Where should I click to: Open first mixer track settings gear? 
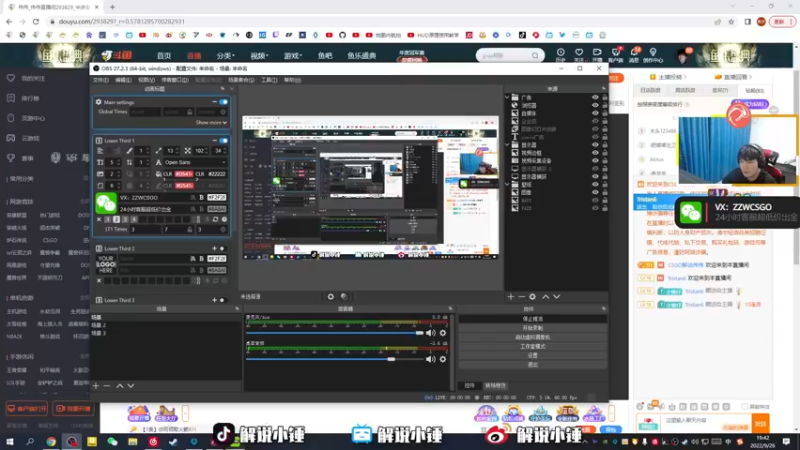point(443,333)
